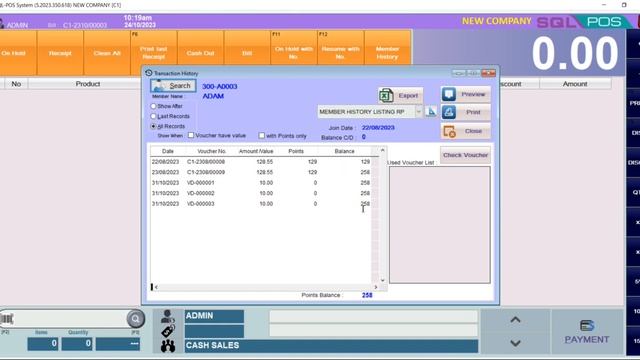Close the Transaction History dialog with red X
The image size is (640, 360).
[x=488, y=73]
